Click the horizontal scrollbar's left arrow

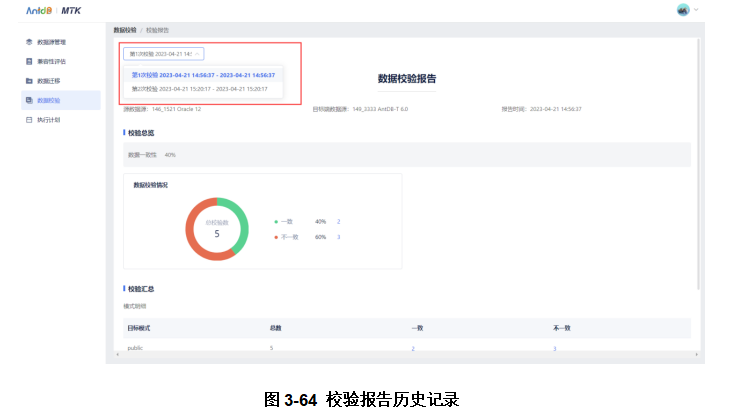point(117,355)
